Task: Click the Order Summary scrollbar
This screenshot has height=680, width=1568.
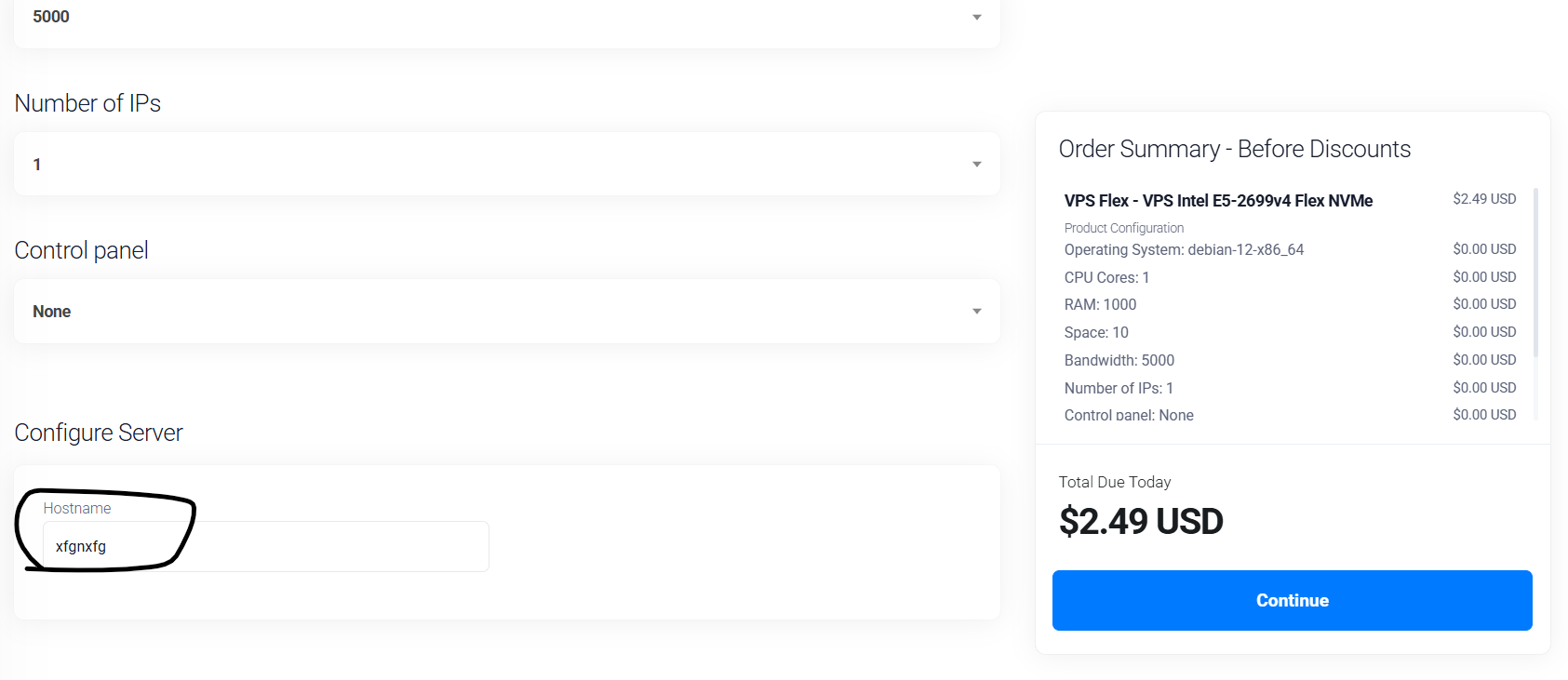Action: (x=1535, y=272)
